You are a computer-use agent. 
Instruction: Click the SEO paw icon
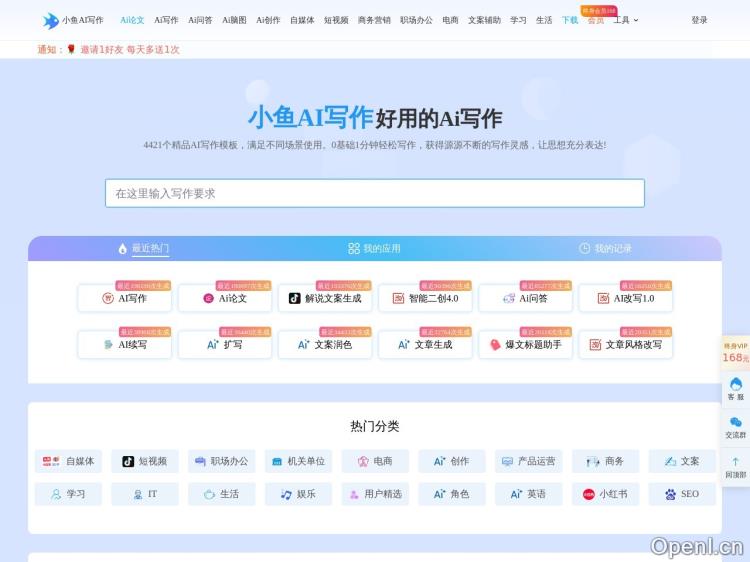pos(670,494)
